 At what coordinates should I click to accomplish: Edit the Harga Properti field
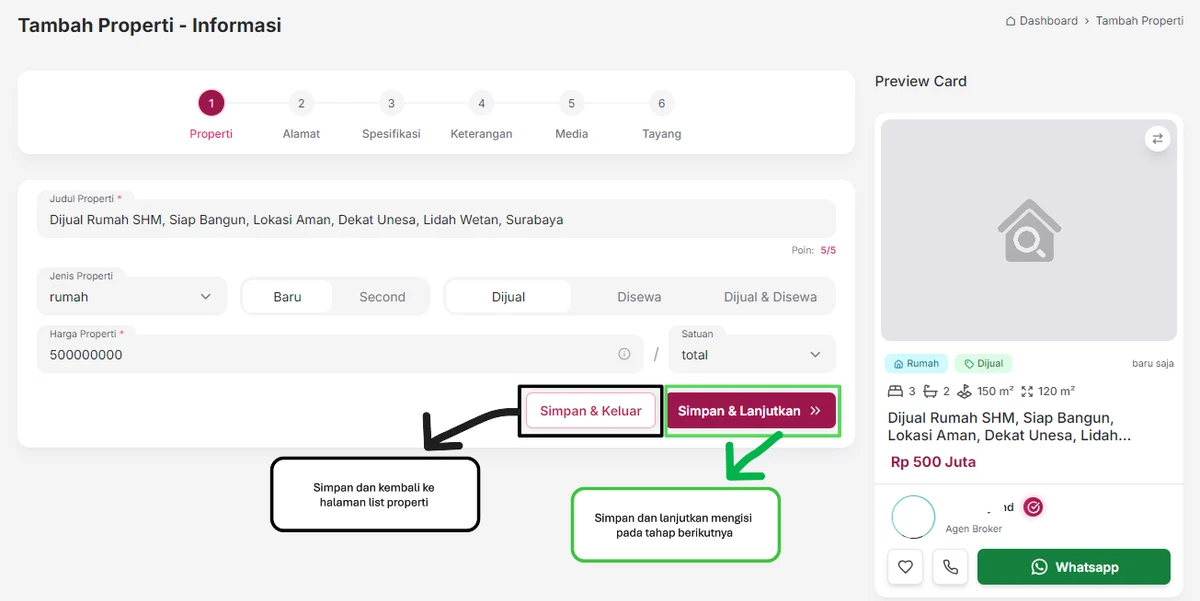pos(340,354)
